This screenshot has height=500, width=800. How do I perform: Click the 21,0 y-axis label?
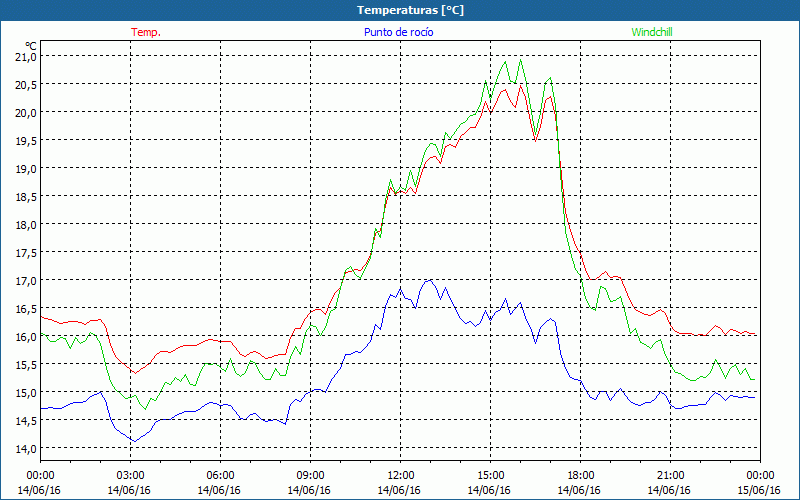click(25, 57)
